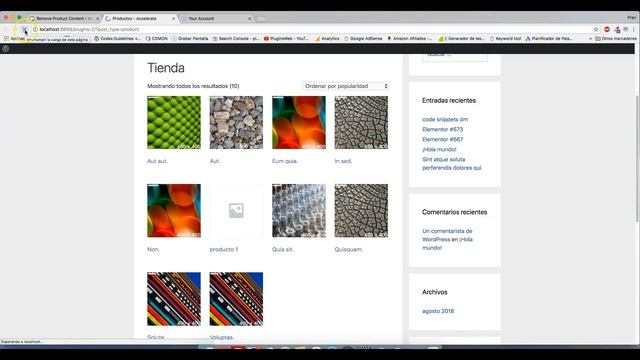Click the sidebar search field

455,57
